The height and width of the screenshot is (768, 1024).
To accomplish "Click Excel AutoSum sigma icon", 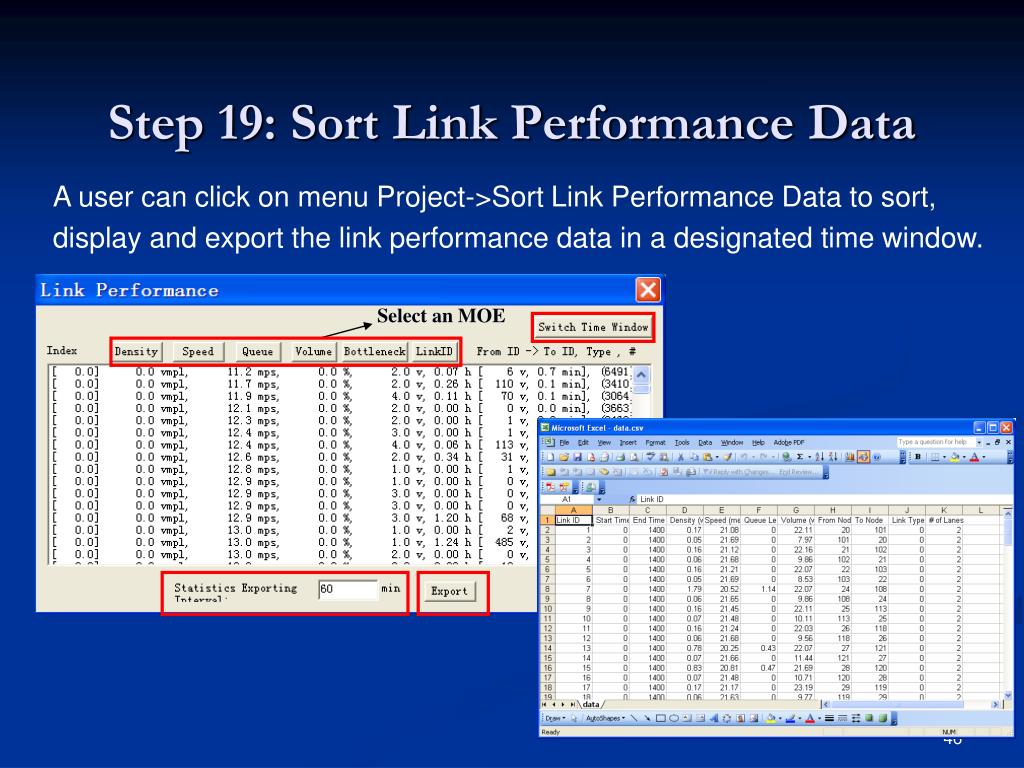I will coord(800,456).
